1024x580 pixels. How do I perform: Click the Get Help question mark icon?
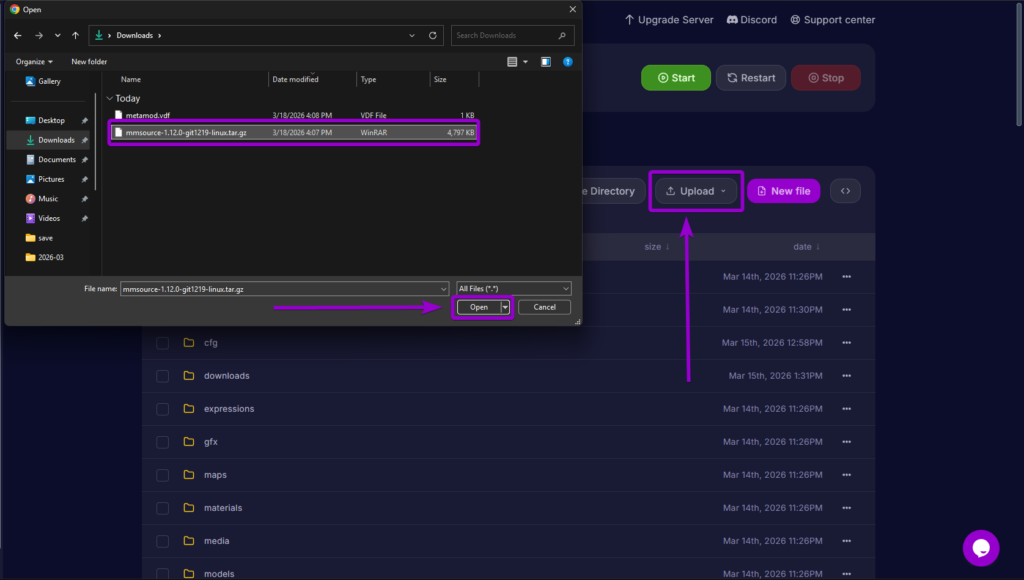(566, 61)
